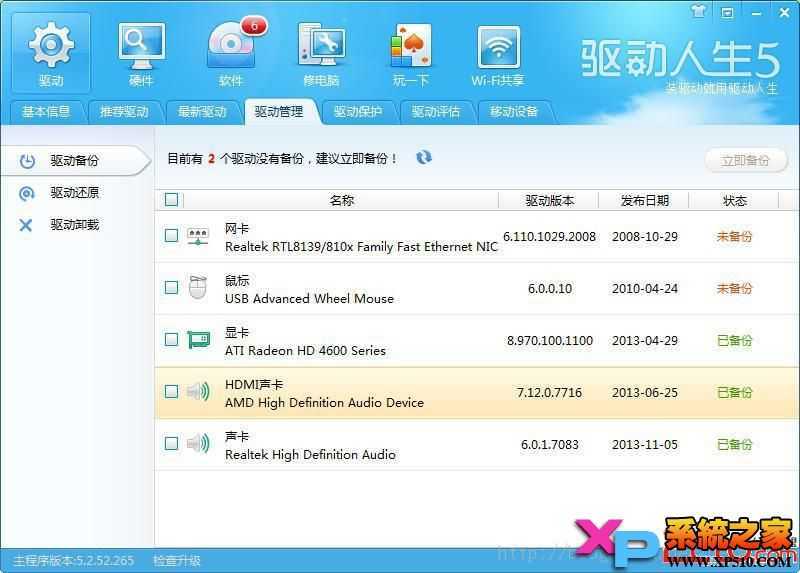Check the HDMI声卡 AMD Audio Device checkbox
This screenshot has height=573, width=800.
[171, 391]
